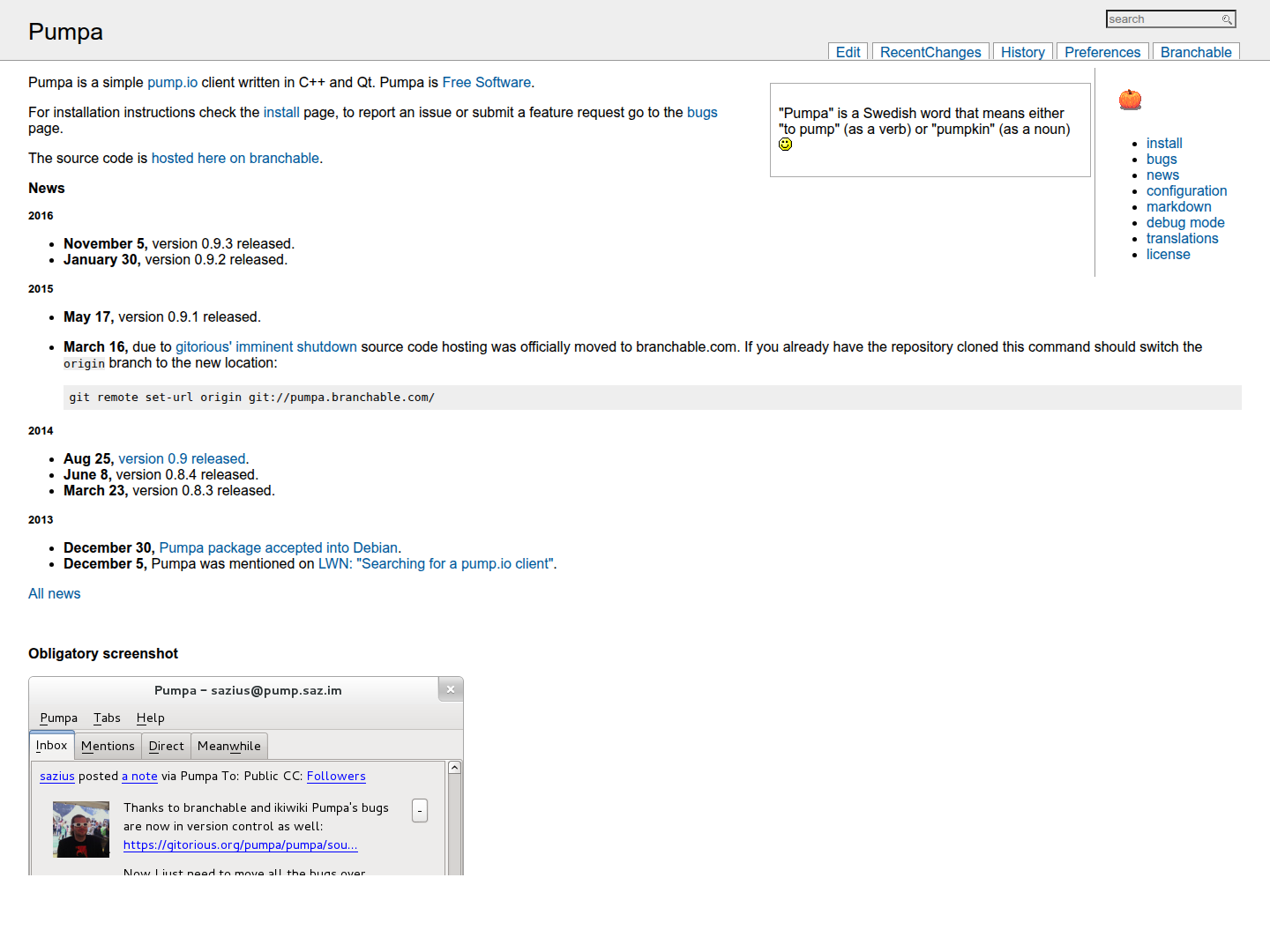Click the 2014 year heading

(41, 431)
